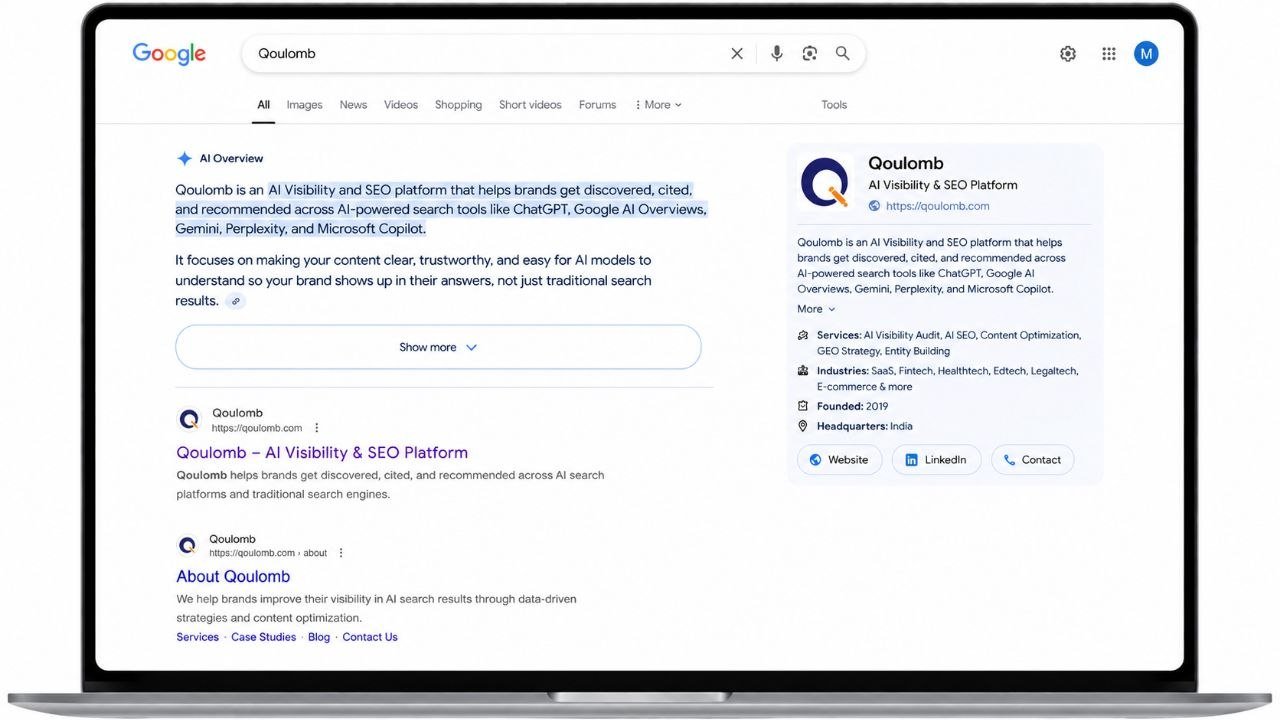The width and height of the screenshot is (1280, 720).
Task: Open the About Qoulomb result link
Action: (233, 577)
